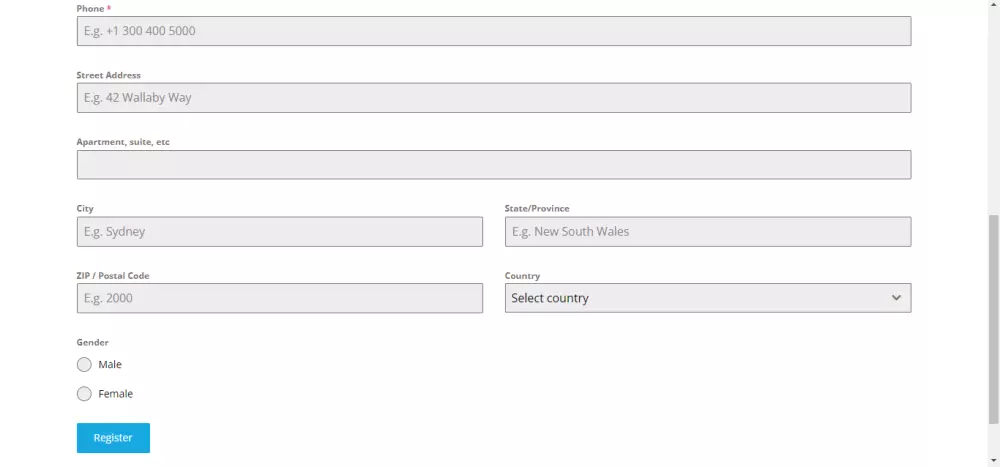The width and height of the screenshot is (1000, 467).
Task: Click the Phone field label
Action: [x=91, y=8]
